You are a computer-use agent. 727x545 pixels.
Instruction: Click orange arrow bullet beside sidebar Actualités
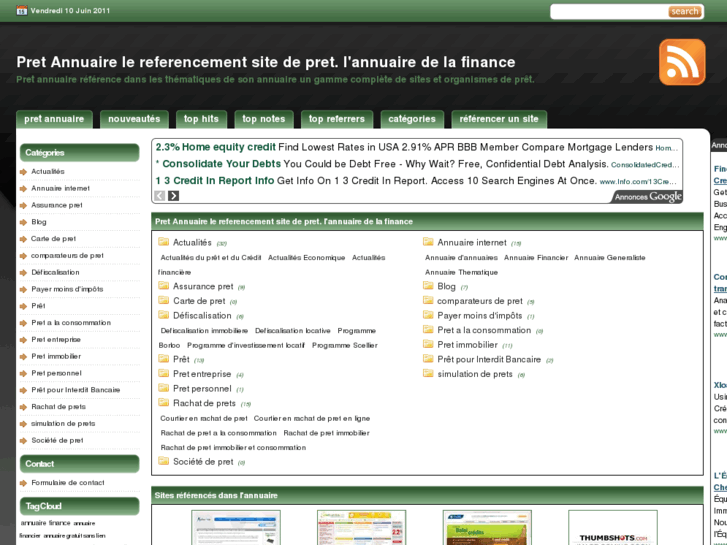coord(23,172)
